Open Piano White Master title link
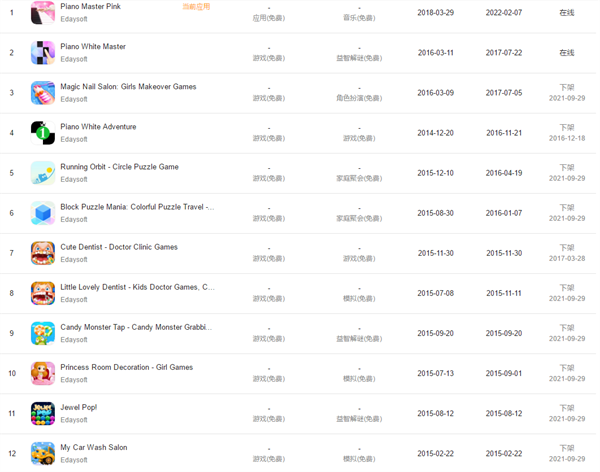Viewport: 600px width, 472px height. [x=93, y=47]
